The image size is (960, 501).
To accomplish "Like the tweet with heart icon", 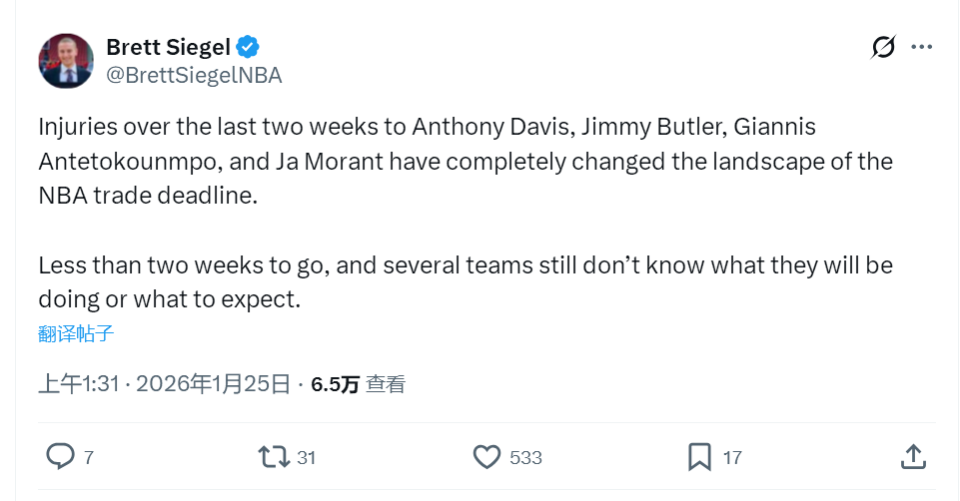I will tap(486, 457).
